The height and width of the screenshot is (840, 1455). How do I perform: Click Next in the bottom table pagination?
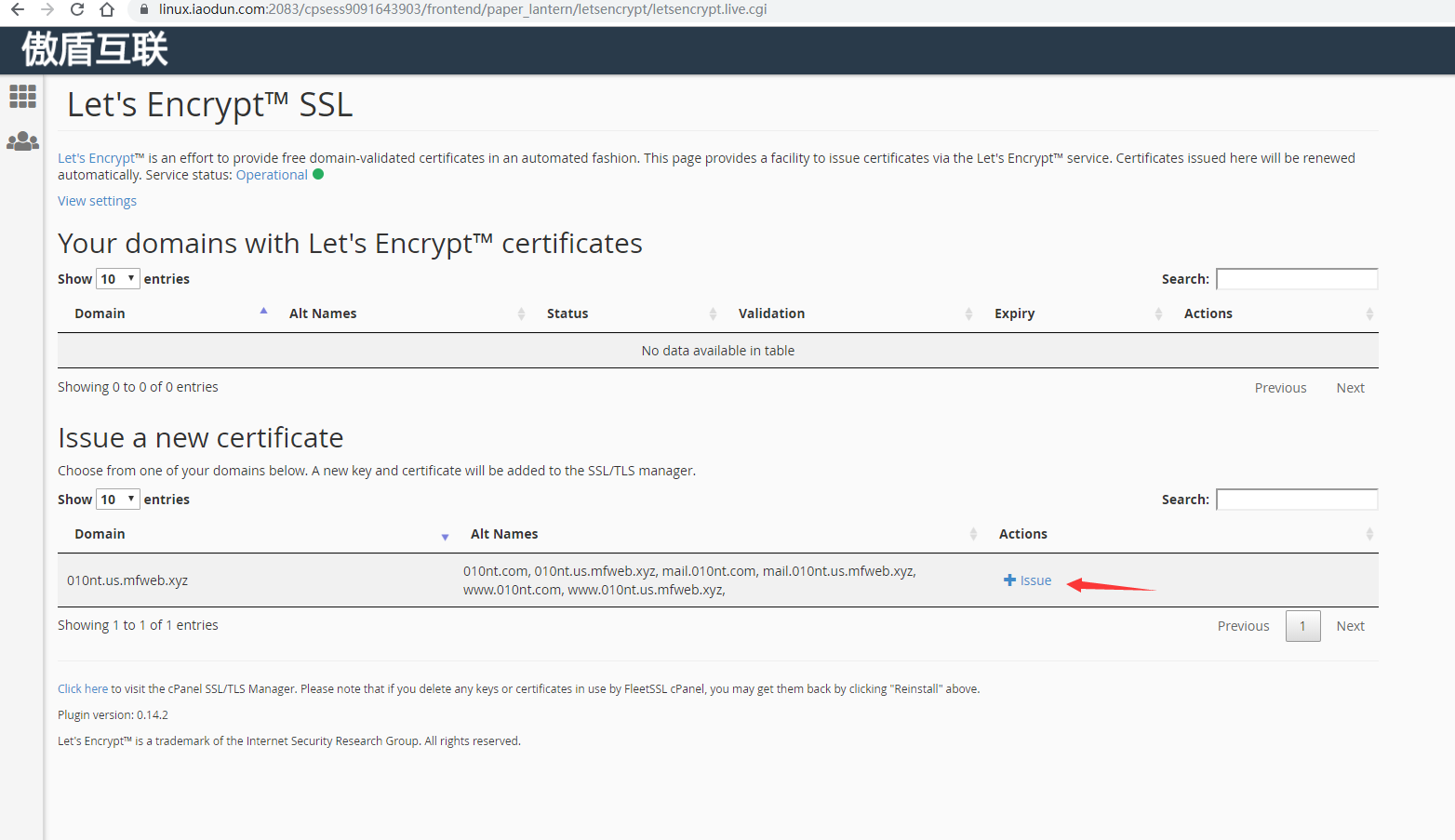[x=1350, y=626]
